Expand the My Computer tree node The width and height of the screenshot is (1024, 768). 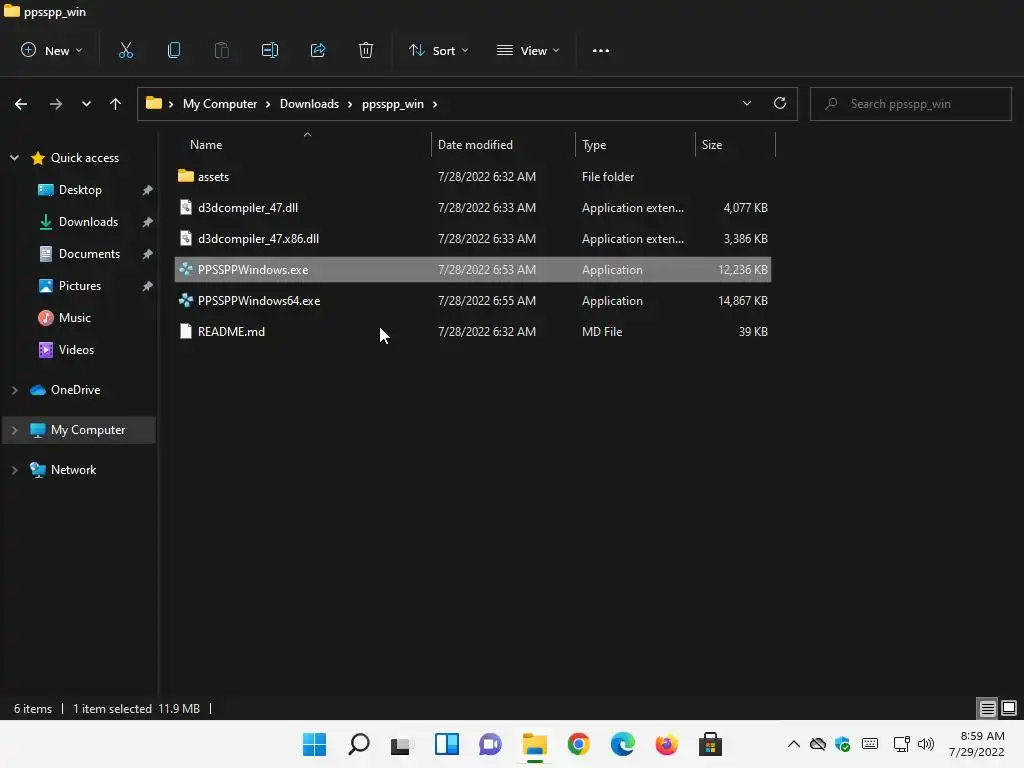click(x=14, y=430)
